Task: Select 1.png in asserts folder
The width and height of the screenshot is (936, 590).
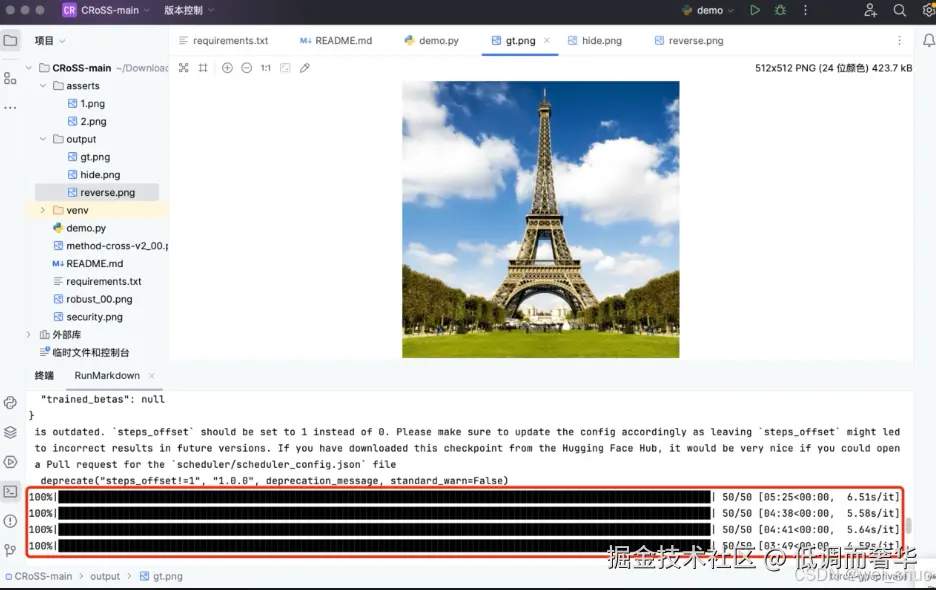Action: click(86, 103)
